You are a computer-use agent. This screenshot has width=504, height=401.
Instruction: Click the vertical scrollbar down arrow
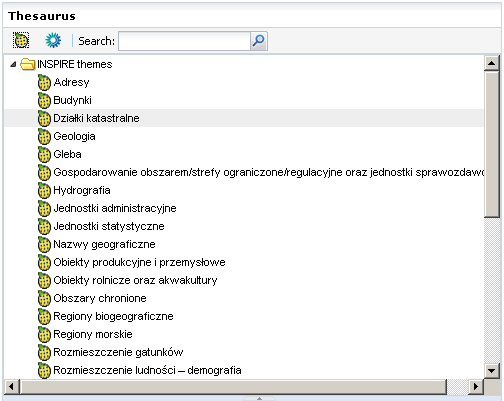[x=492, y=370]
